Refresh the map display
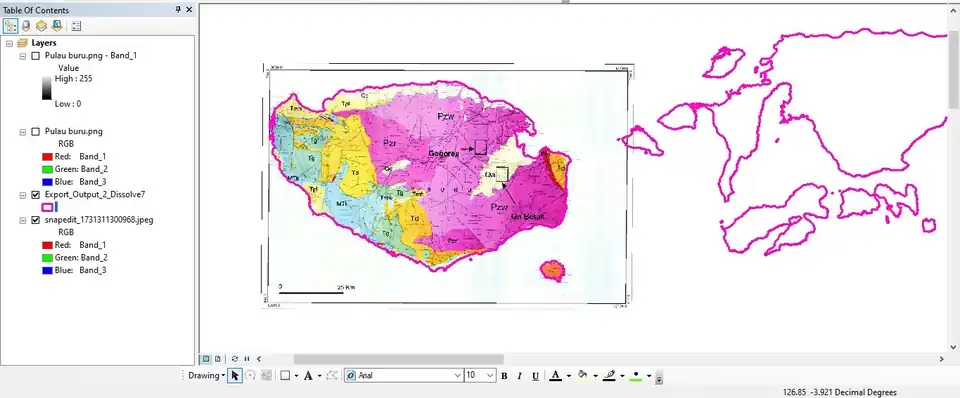 coord(234,359)
